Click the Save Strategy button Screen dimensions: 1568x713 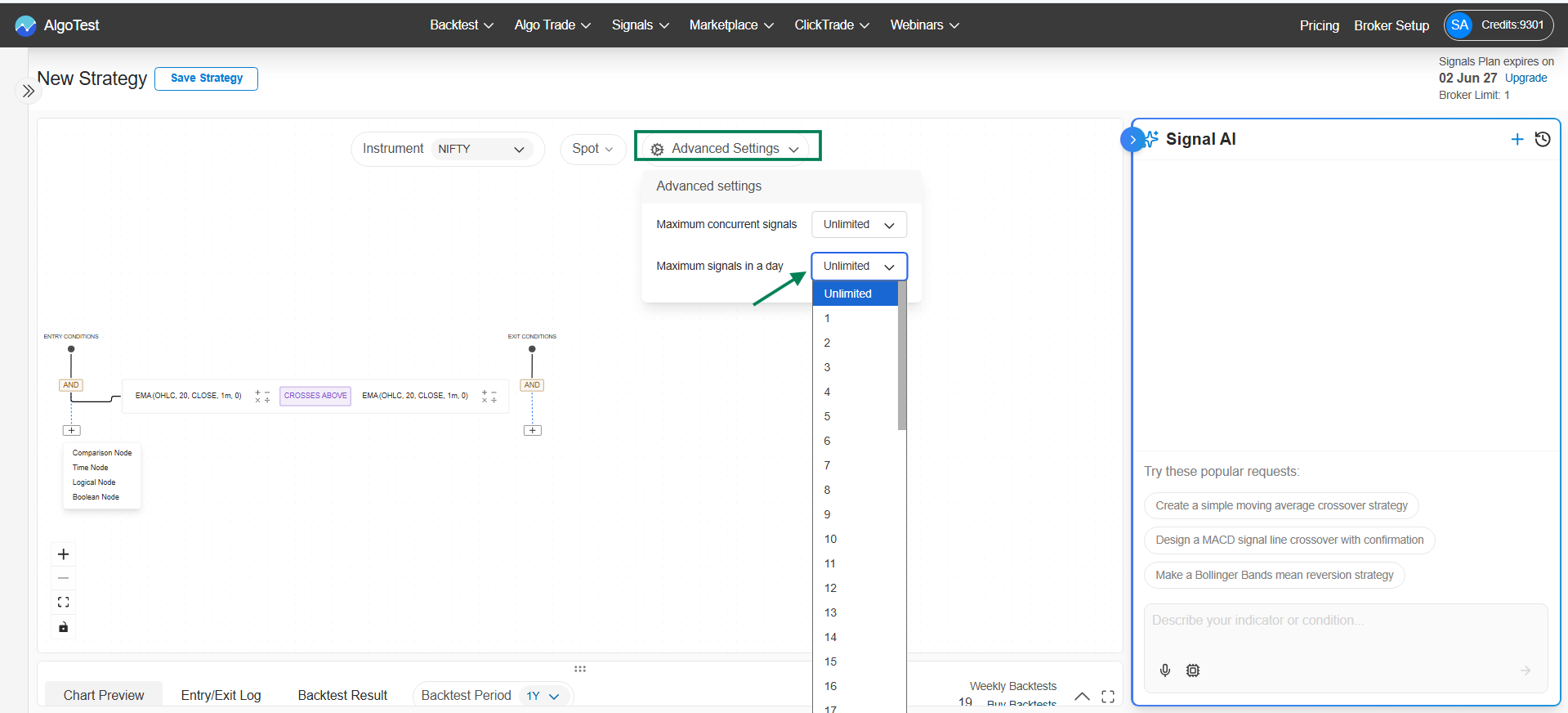click(x=207, y=78)
